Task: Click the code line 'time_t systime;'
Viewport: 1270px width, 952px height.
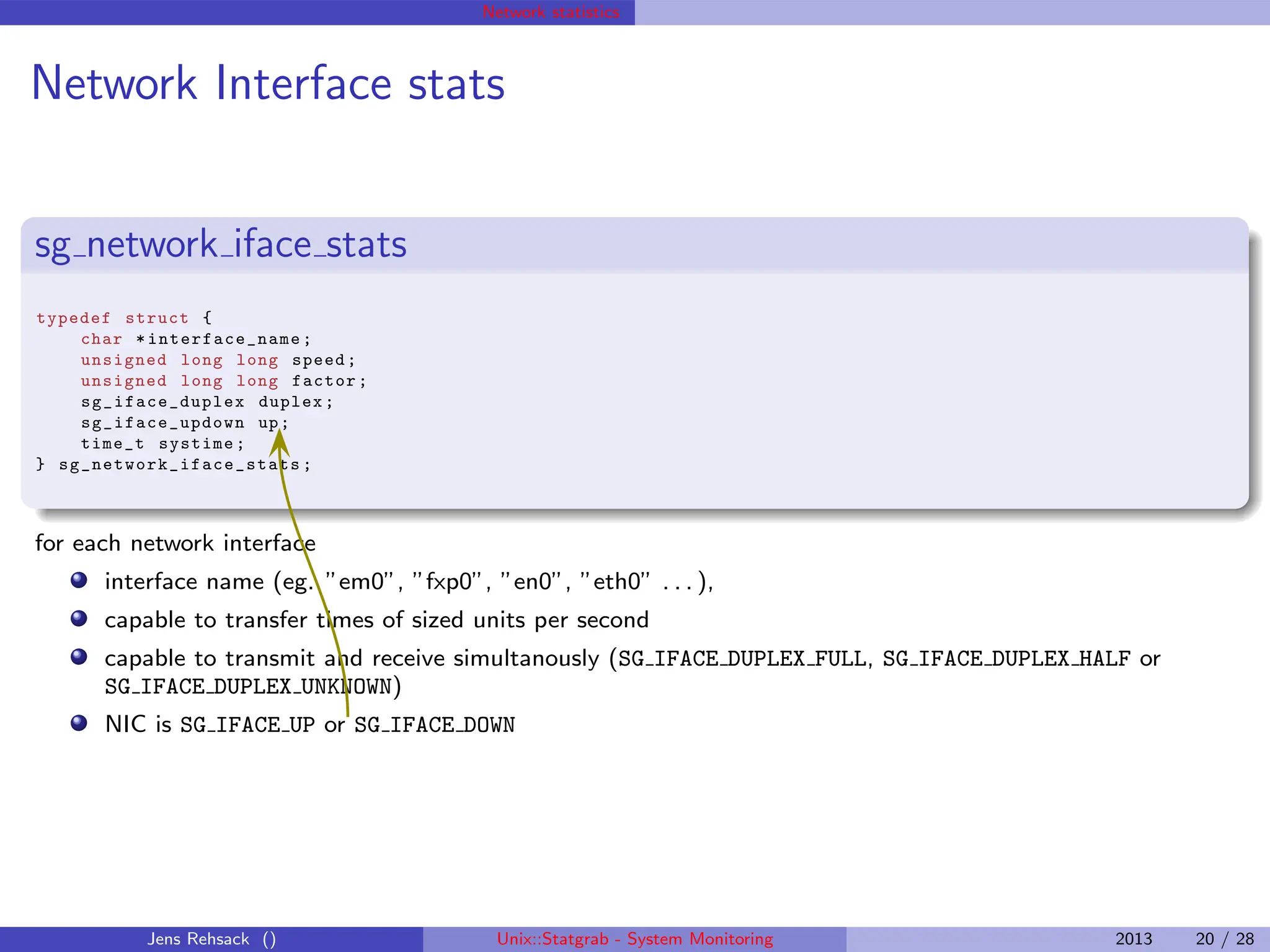Action: pos(162,444)
